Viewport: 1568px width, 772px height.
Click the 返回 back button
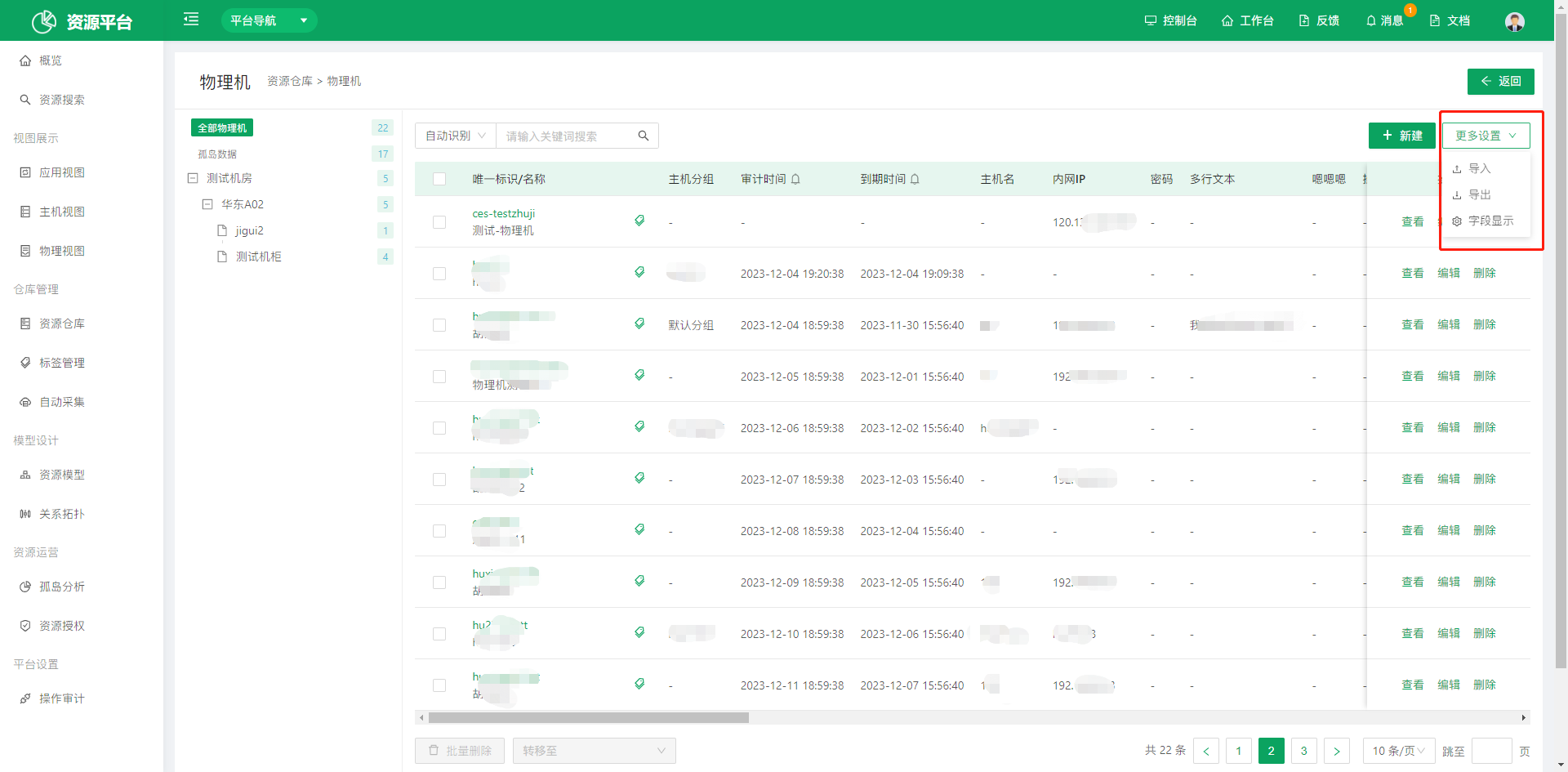pyautogui.click(x=1500, y=82)
